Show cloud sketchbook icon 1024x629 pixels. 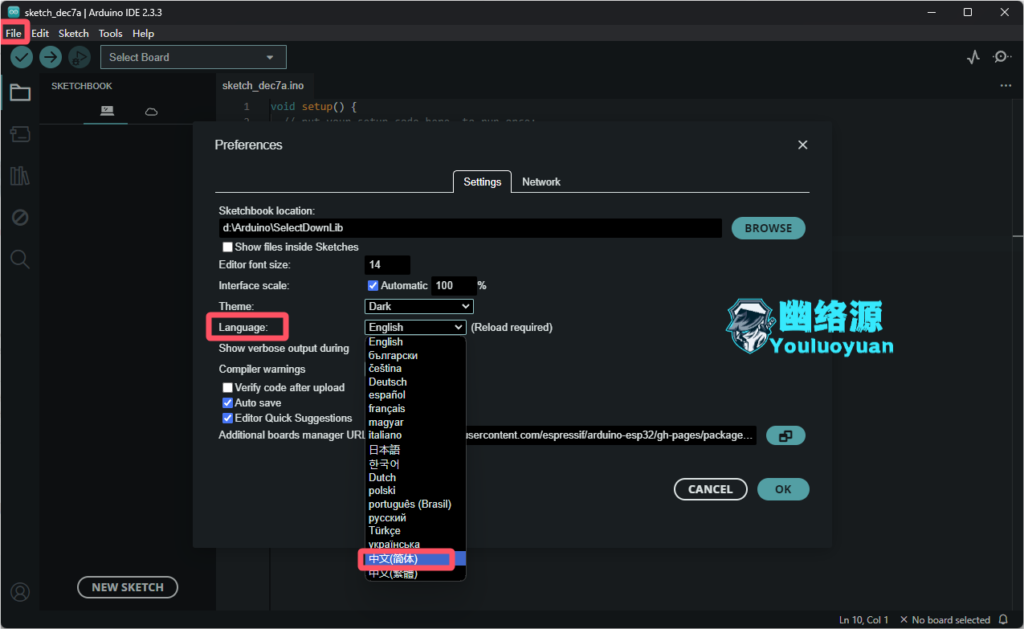[151, 112]
